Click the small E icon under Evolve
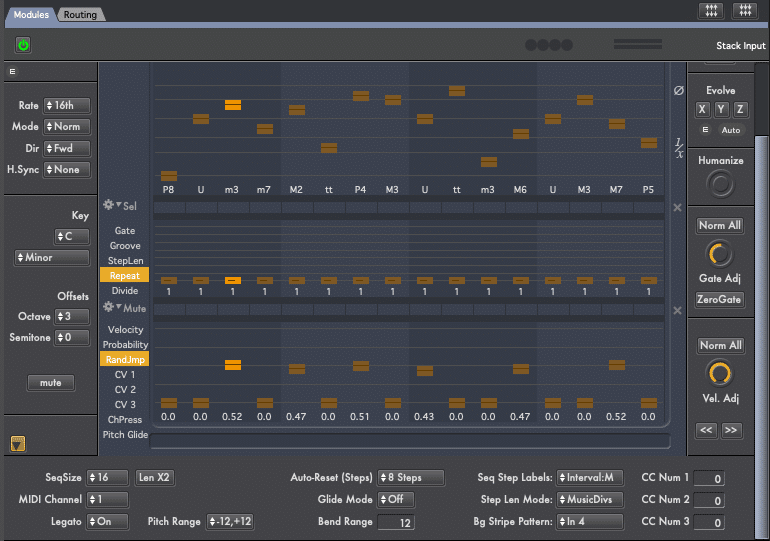Image resolution: width=770 pixels, height=541 pixels. 705,130
